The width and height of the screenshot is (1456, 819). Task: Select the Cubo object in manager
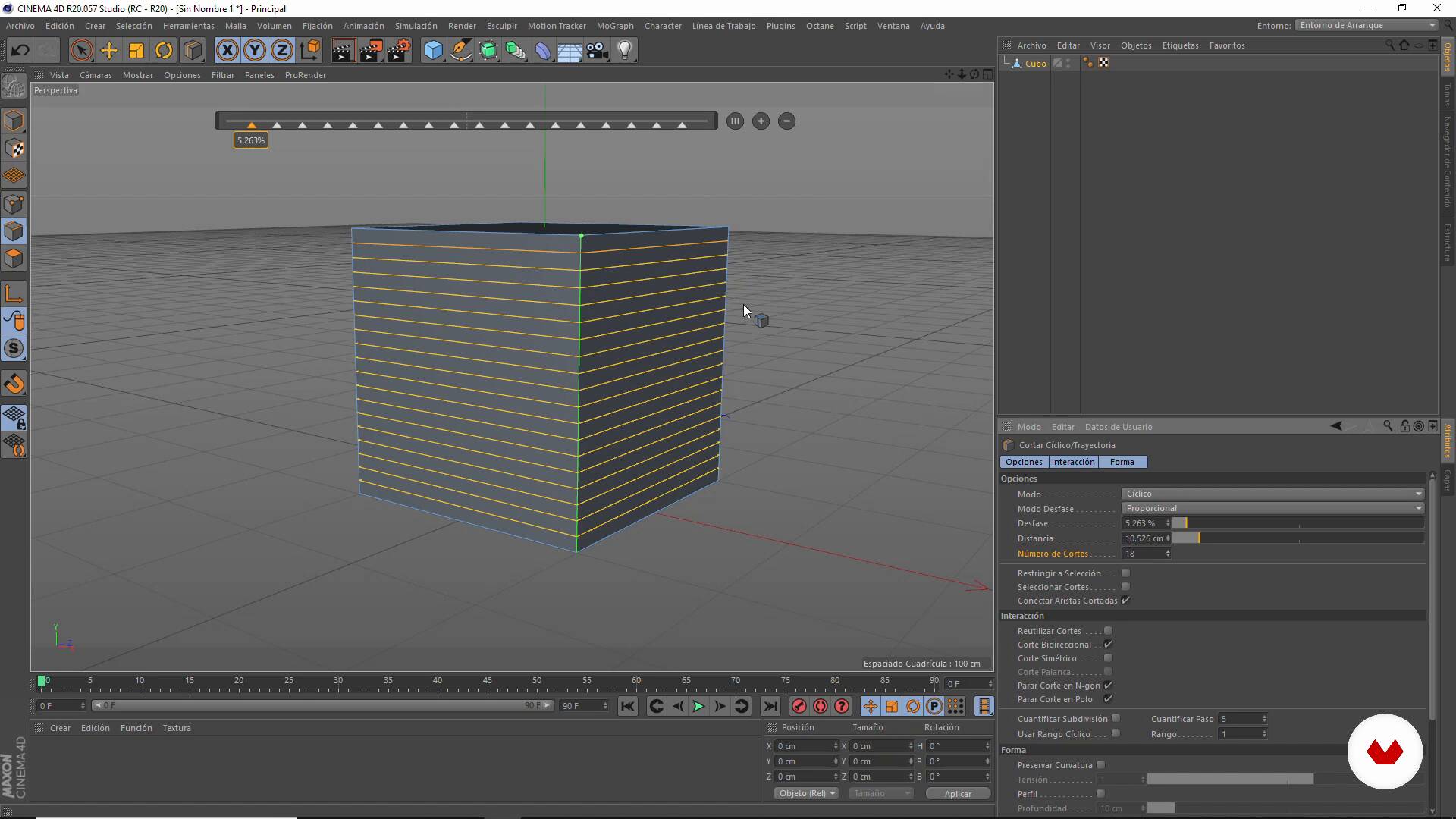1035,64
